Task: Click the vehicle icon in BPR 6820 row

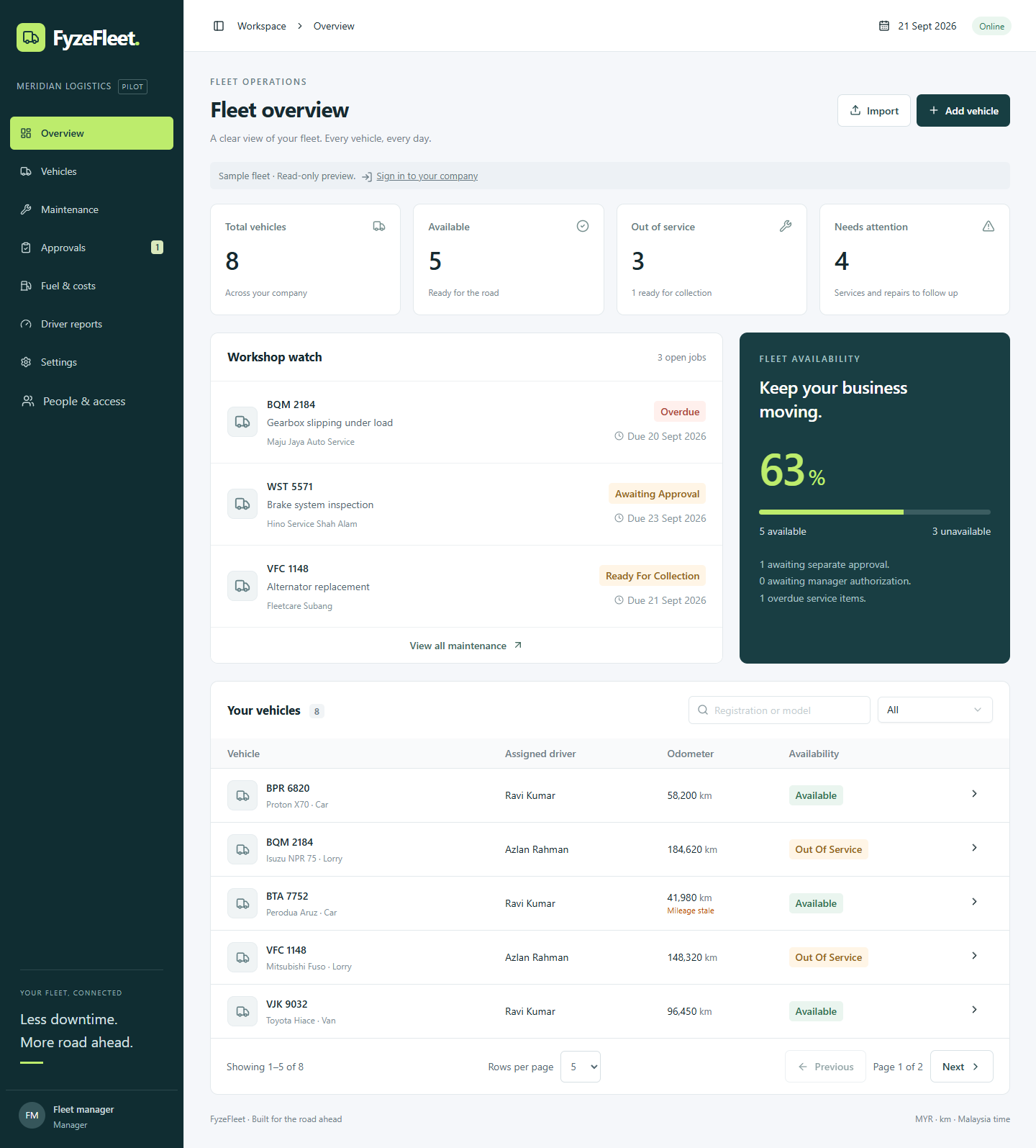Action: coord(242,795)
